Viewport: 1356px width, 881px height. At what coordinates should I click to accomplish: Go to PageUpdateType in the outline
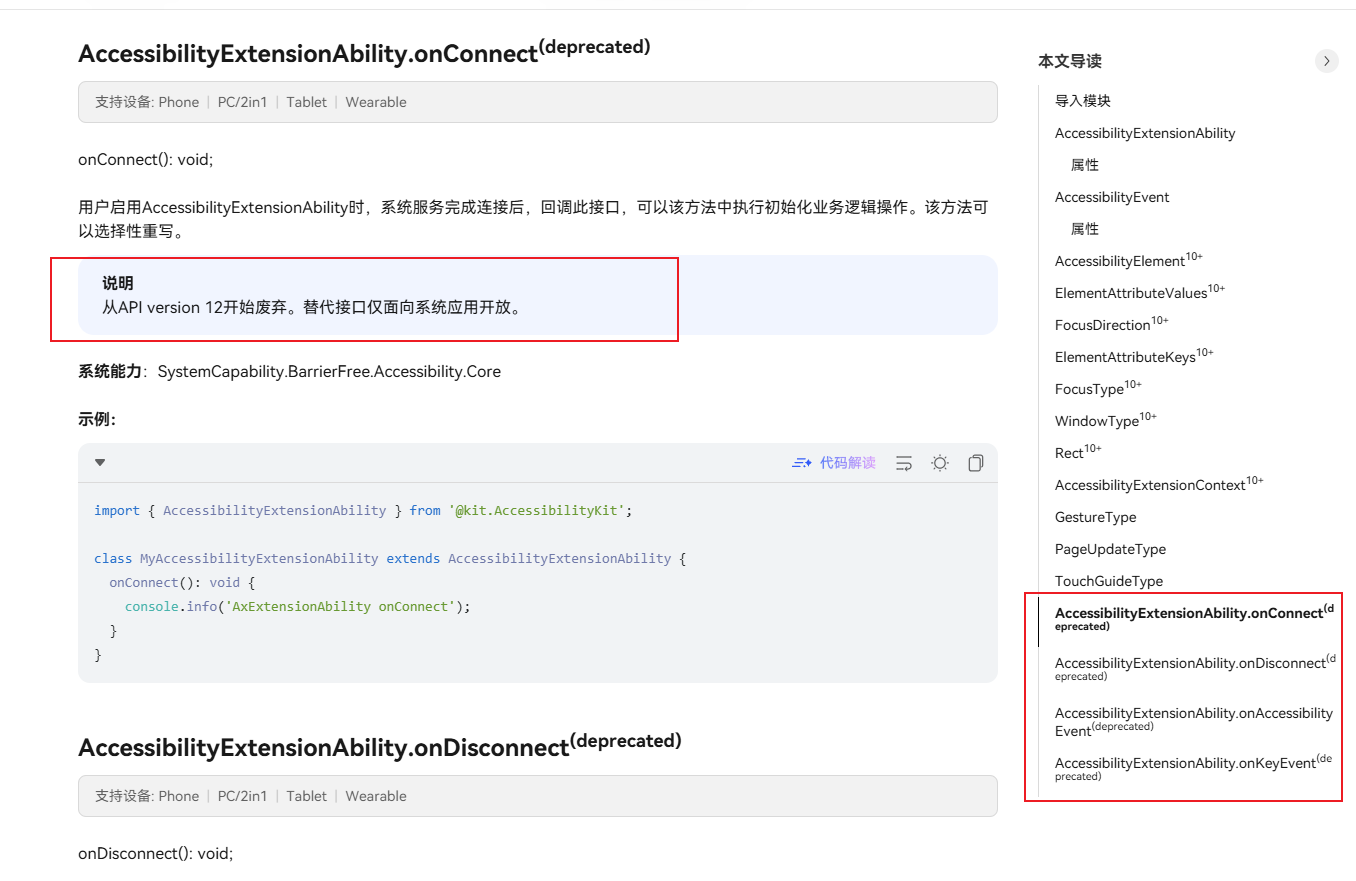pyautogui.click(x=1110, y=549)
